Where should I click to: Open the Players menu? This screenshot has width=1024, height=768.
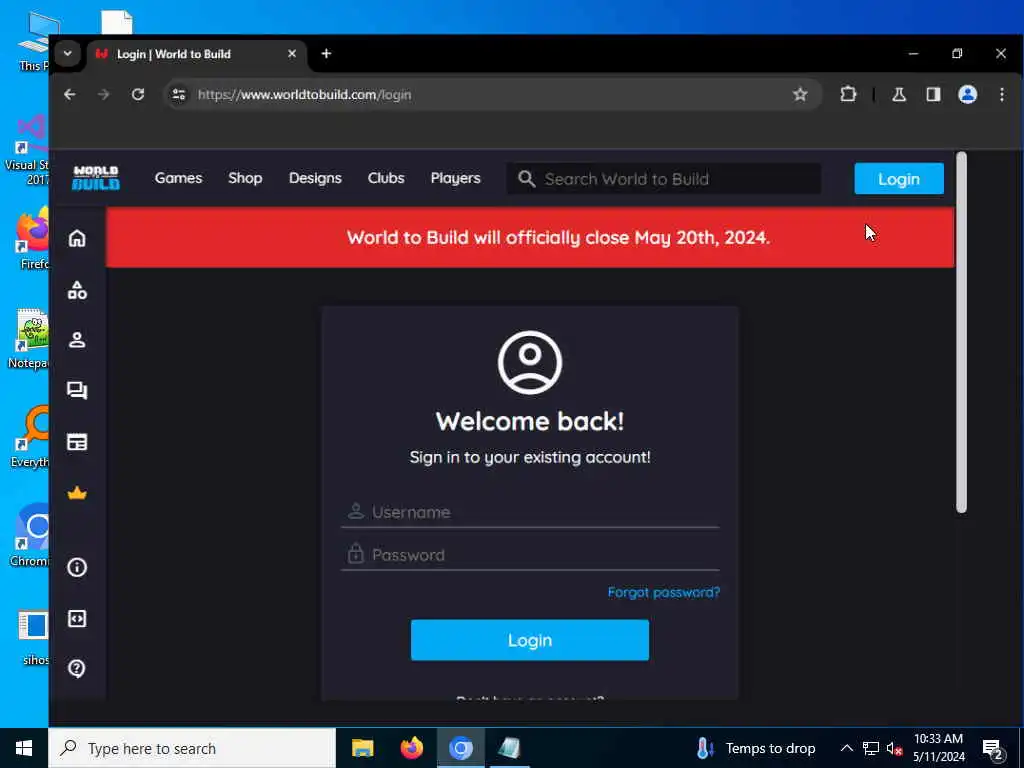(455, 178)
